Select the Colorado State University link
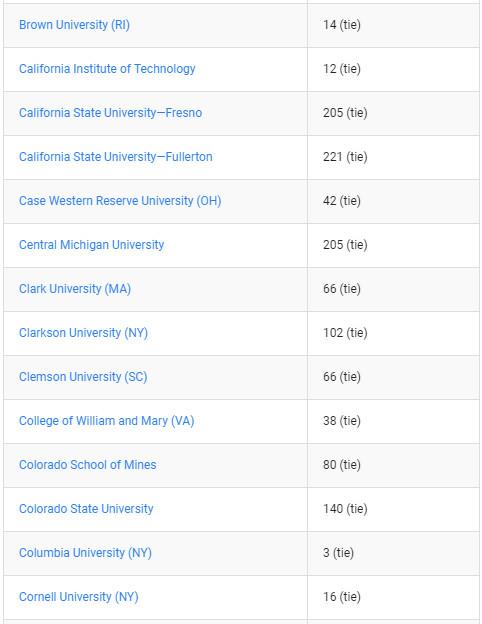This screenshot has width=482, height=624. (86, 509)
